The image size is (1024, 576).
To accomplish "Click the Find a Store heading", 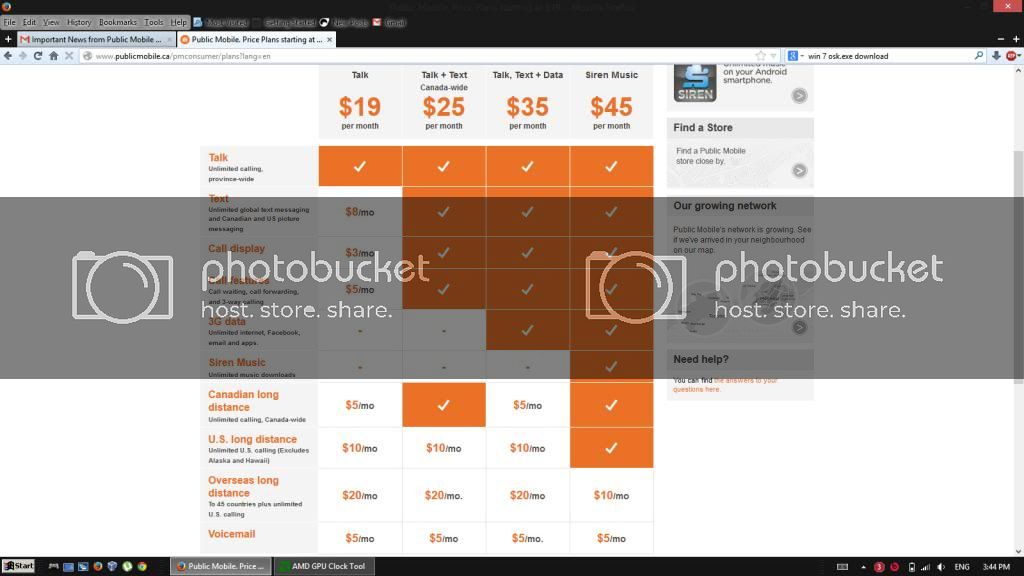I will (x=703, y=127).
